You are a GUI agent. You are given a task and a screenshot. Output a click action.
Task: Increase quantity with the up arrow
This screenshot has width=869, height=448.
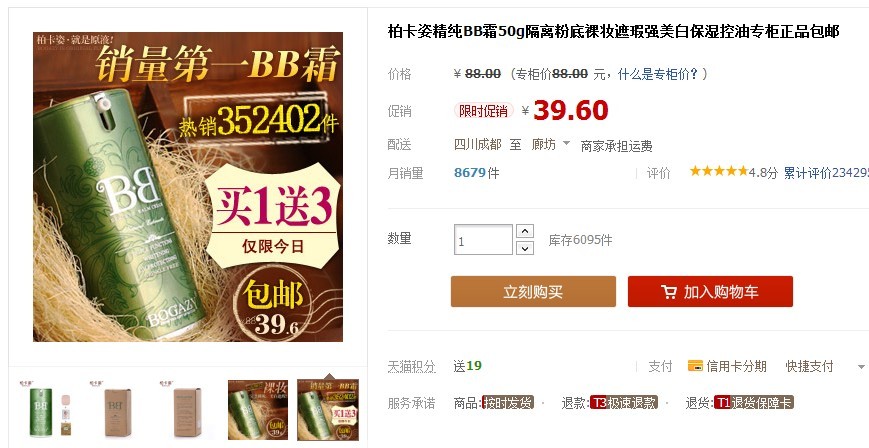click(x=525, y=231)
